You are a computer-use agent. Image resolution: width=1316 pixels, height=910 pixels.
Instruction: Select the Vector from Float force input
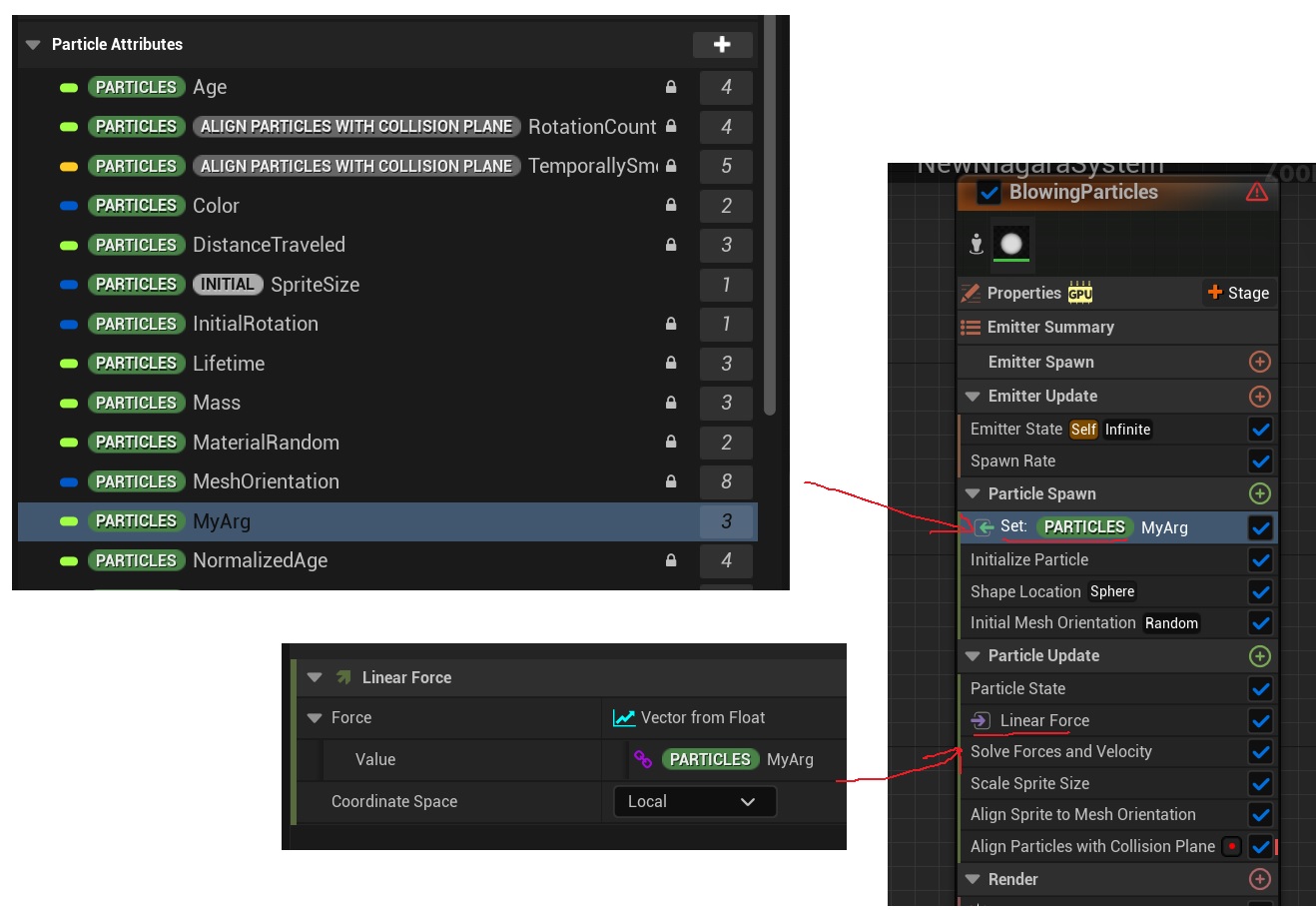point(689,717)
